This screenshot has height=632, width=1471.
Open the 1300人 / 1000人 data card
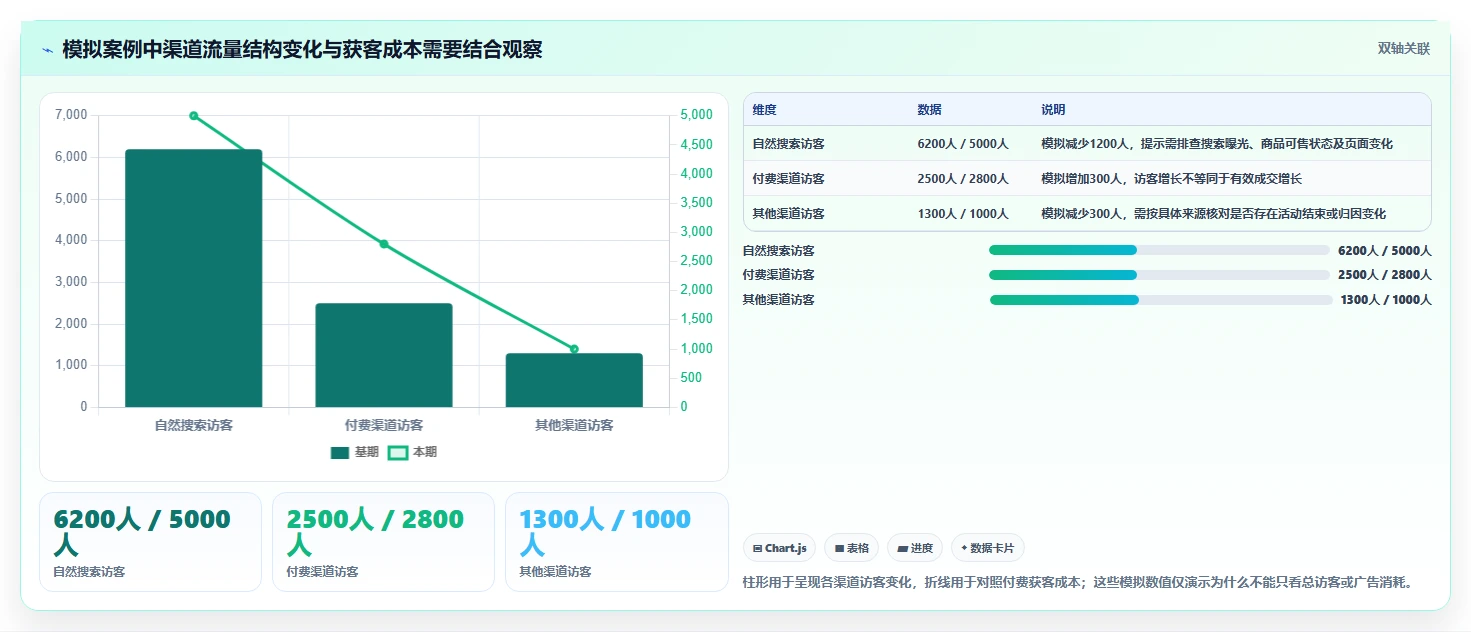click(x=617, y=542)
